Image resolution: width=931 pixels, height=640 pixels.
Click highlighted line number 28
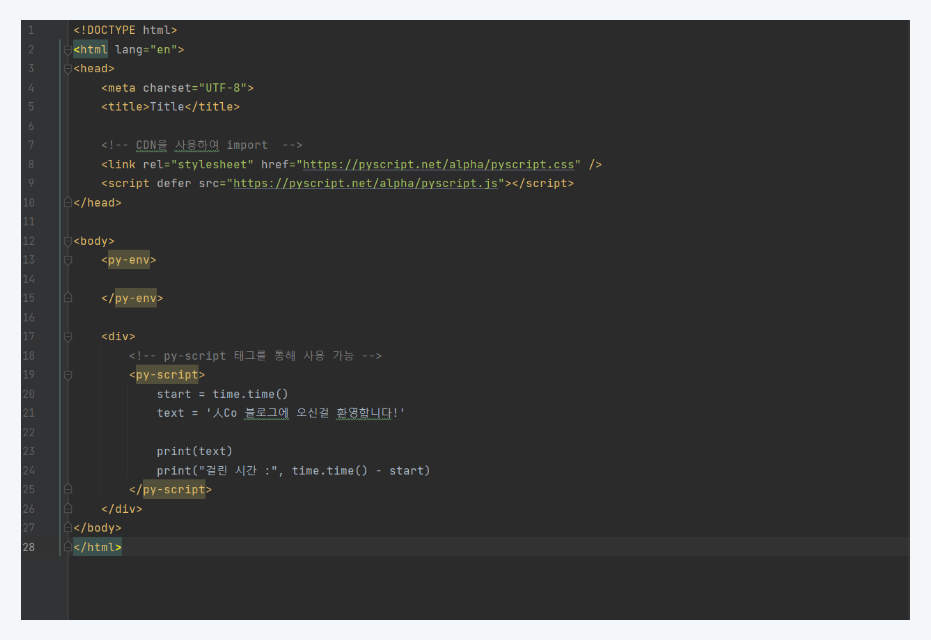coord(28,547)
